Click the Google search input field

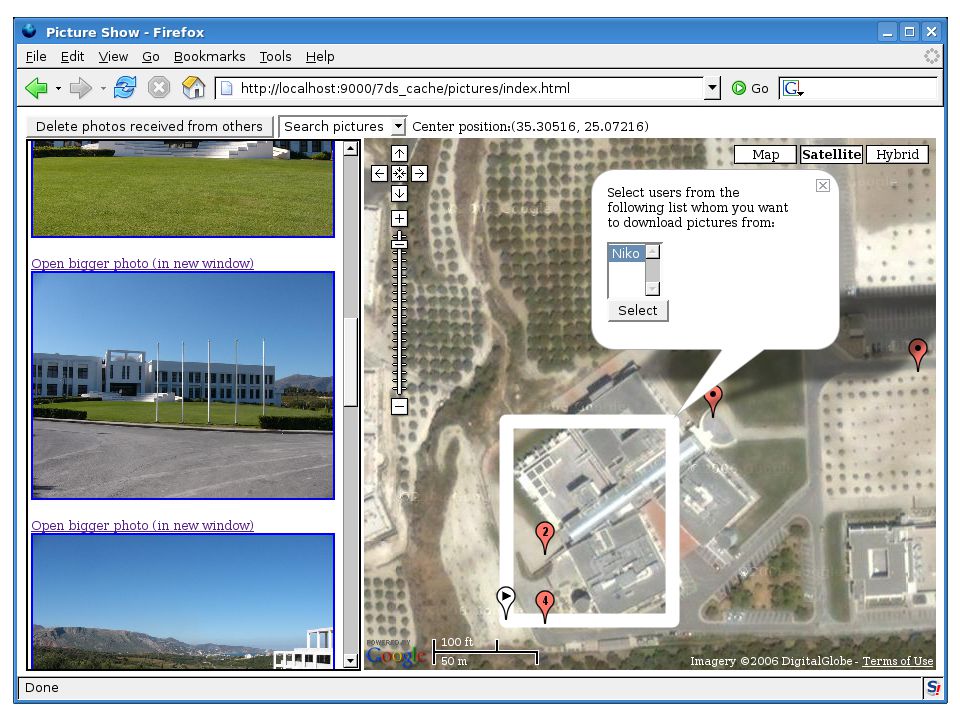pyautogui.click(x=869, y=88)
